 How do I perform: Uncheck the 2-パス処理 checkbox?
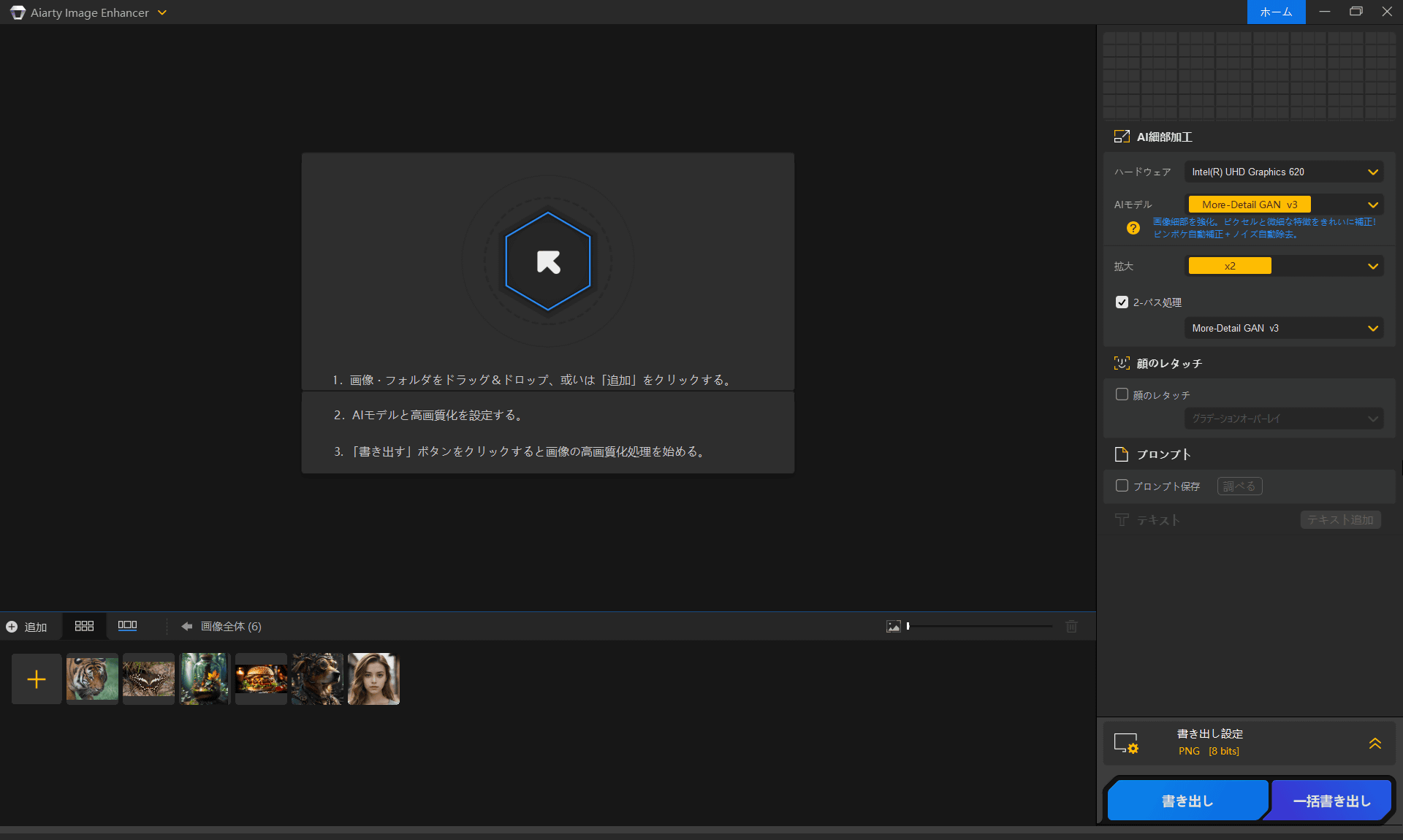tap(1122, 302)
